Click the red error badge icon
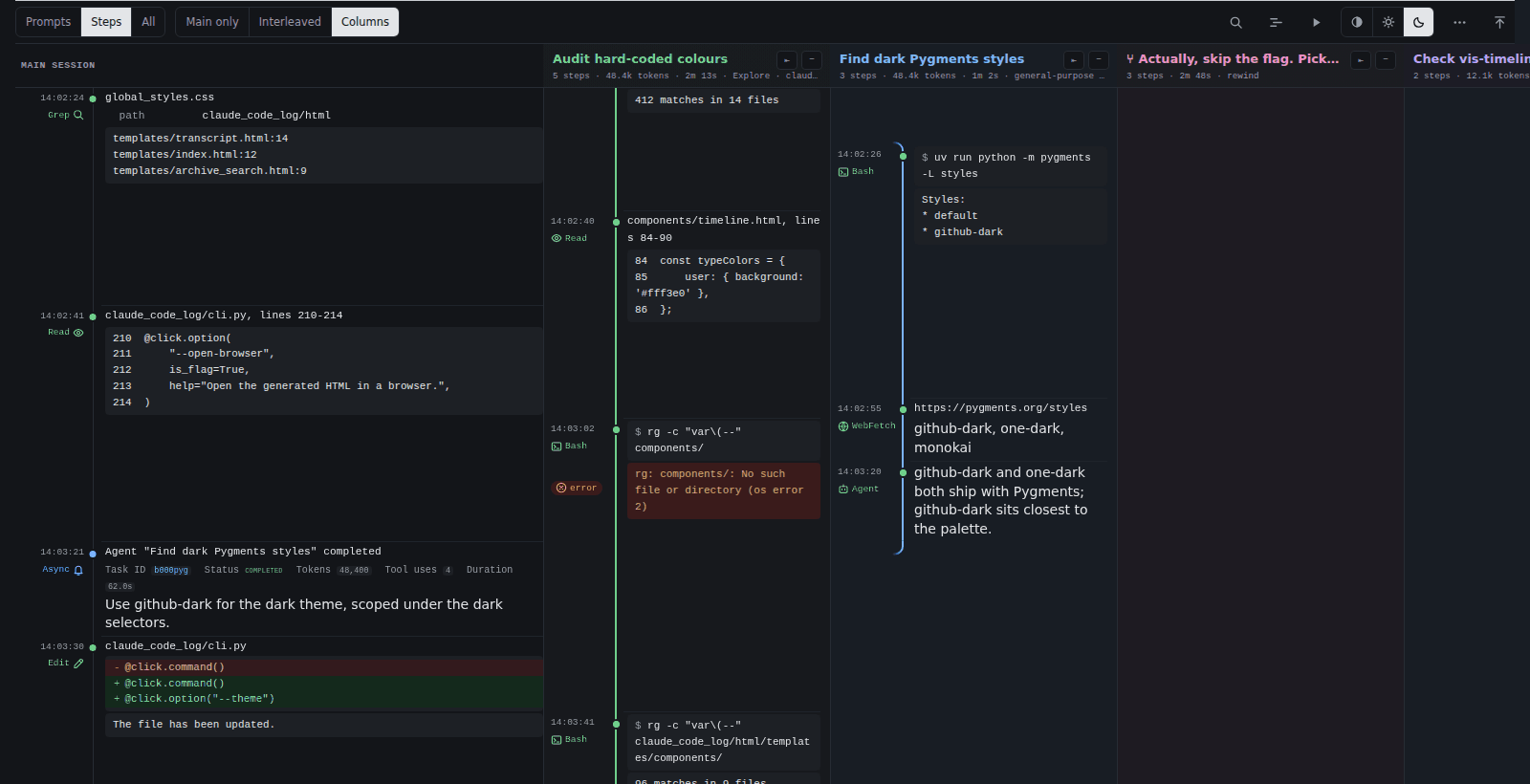 point(561,488)
